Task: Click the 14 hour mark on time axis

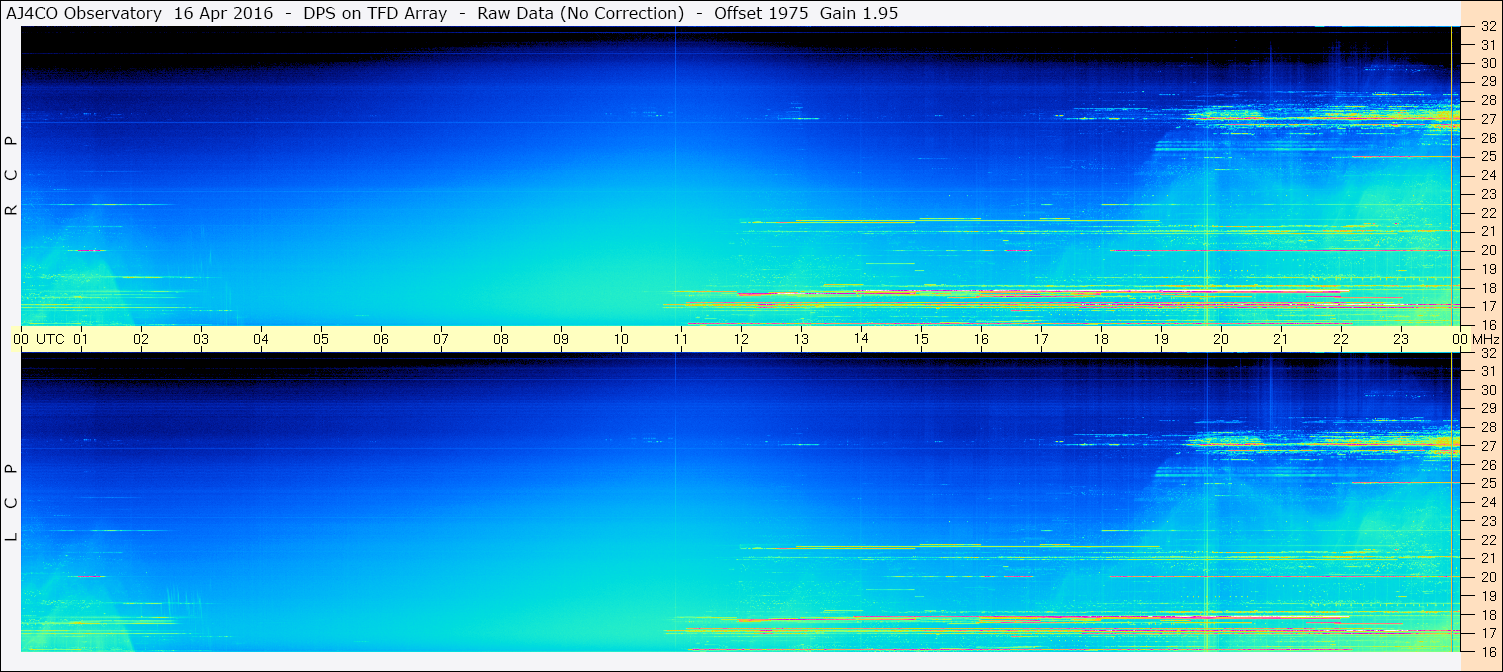Action: click(861, 338)
